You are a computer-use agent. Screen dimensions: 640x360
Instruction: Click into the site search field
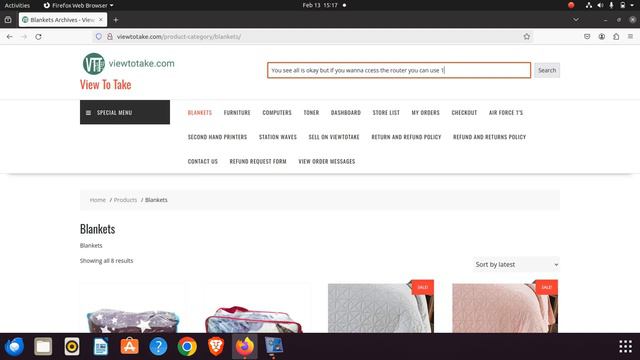tap(399, 70)
